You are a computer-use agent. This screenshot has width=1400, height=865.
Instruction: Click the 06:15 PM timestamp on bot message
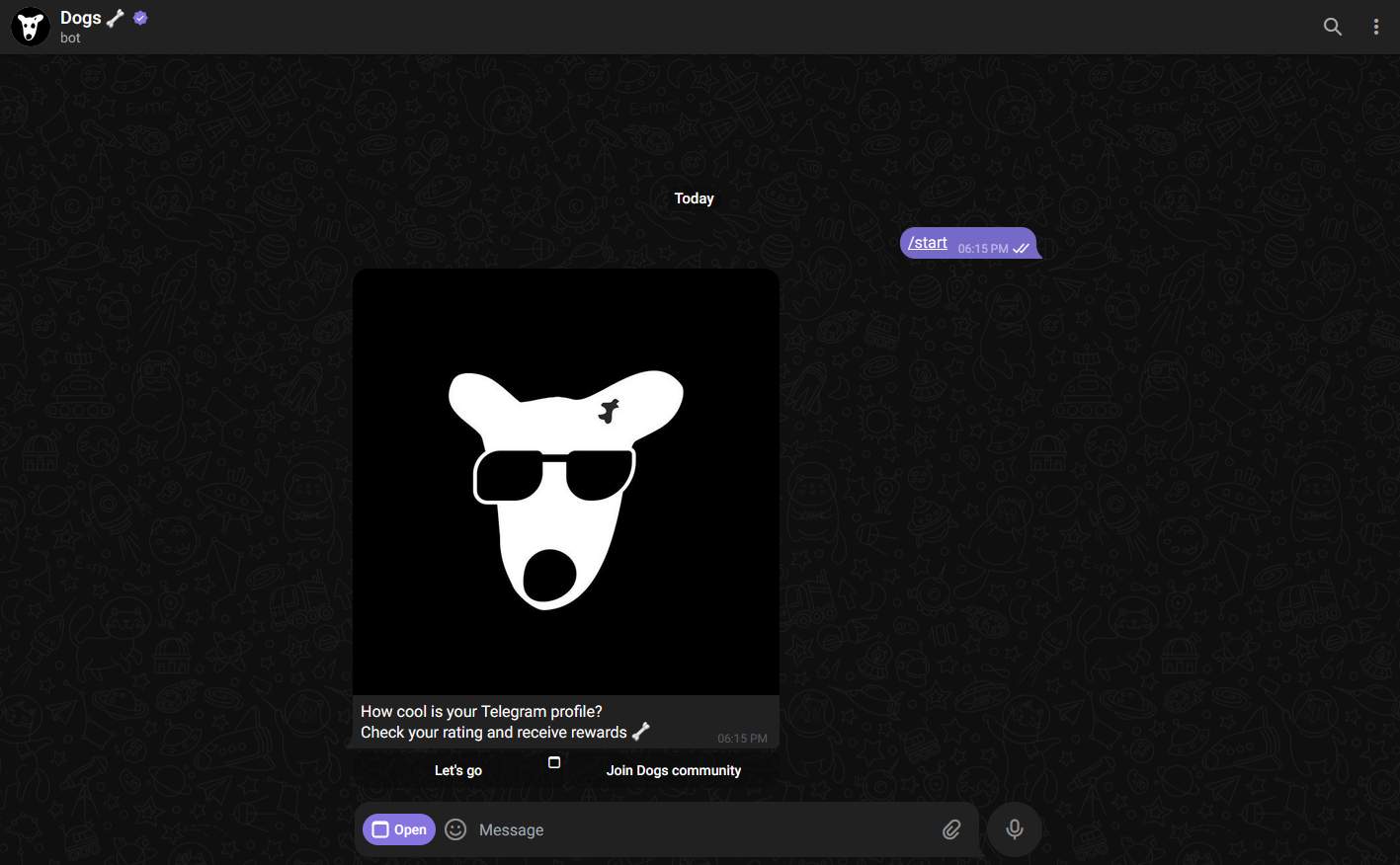pyautogui.click(x=742, y=738)
